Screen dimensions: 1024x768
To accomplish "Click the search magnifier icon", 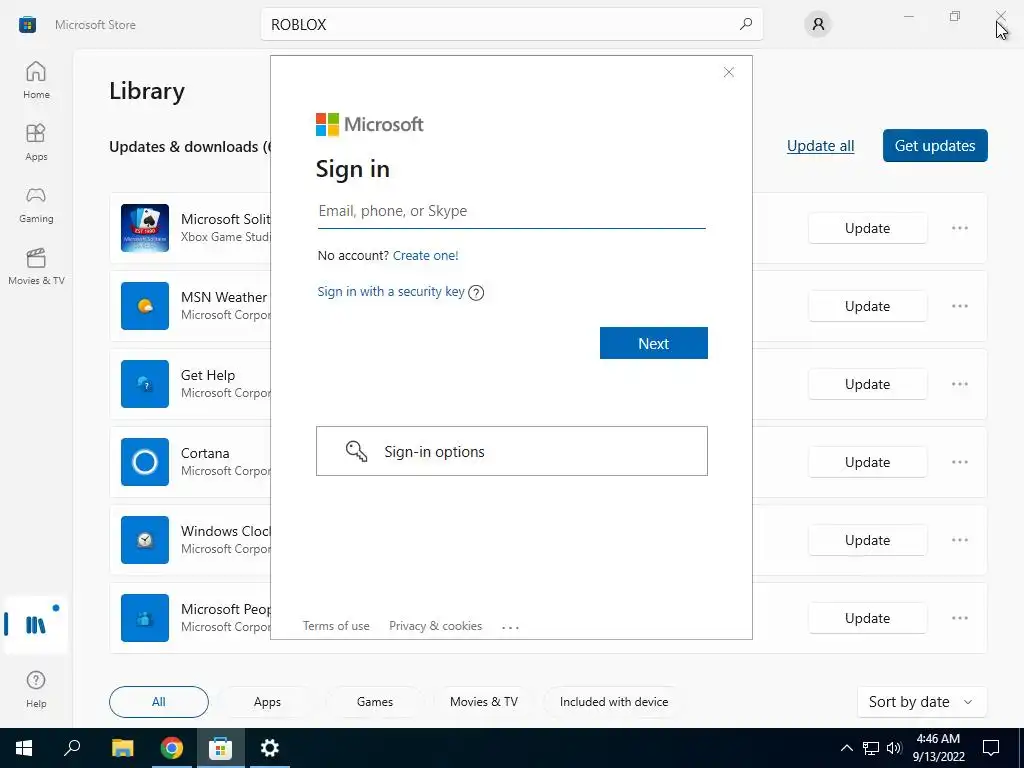I will click(x=745, y=24).
